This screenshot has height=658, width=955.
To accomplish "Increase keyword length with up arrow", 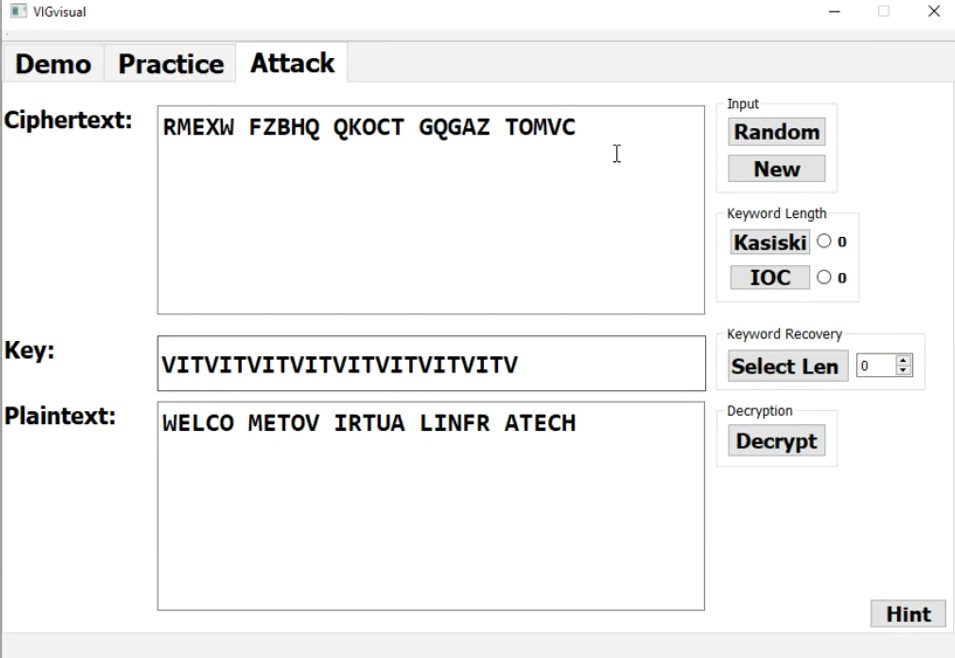I will pyautogui.click(x=904, y=360).
